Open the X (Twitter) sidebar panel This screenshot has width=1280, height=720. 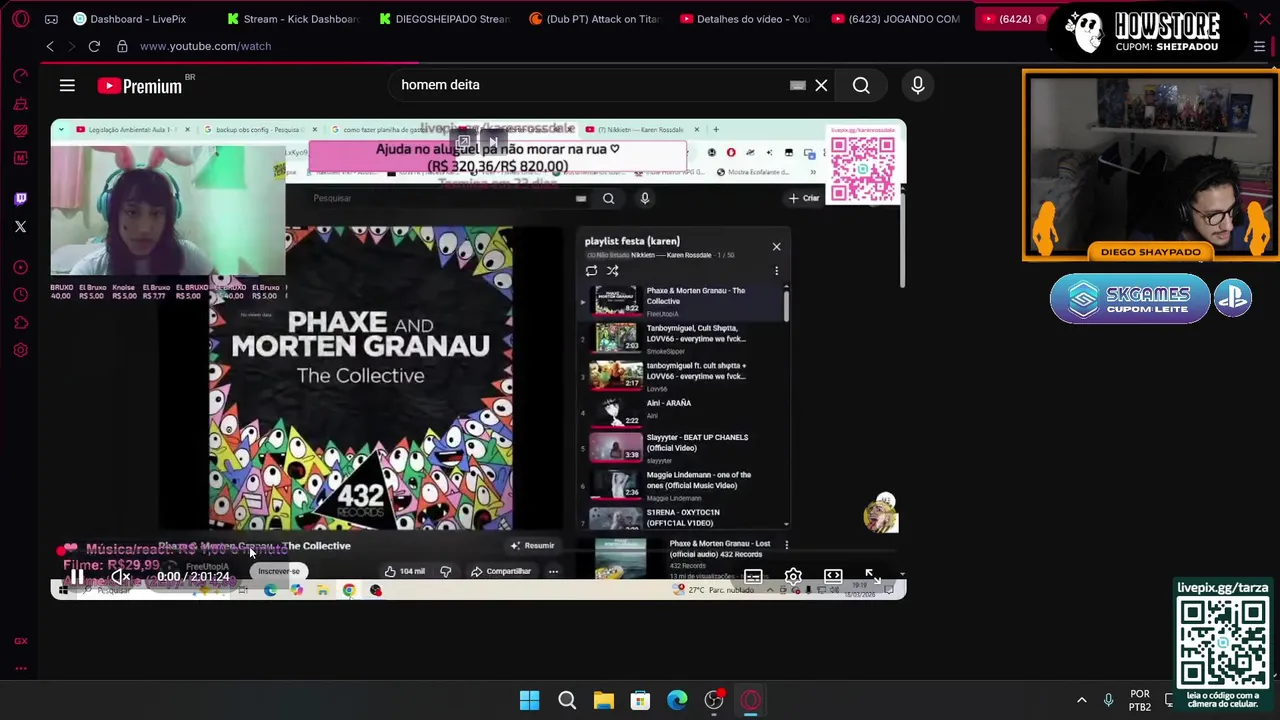tap(20, 226)
